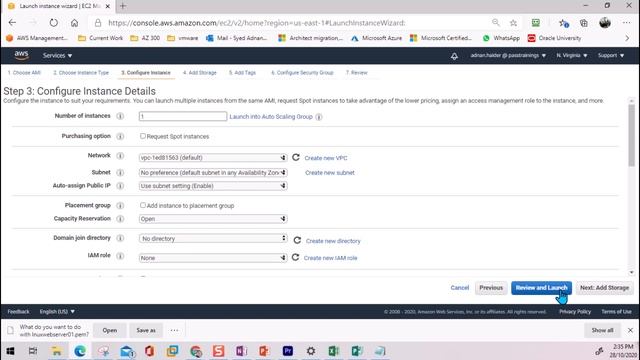Click the info icon beside Placement group

click(x=120, y=205)
